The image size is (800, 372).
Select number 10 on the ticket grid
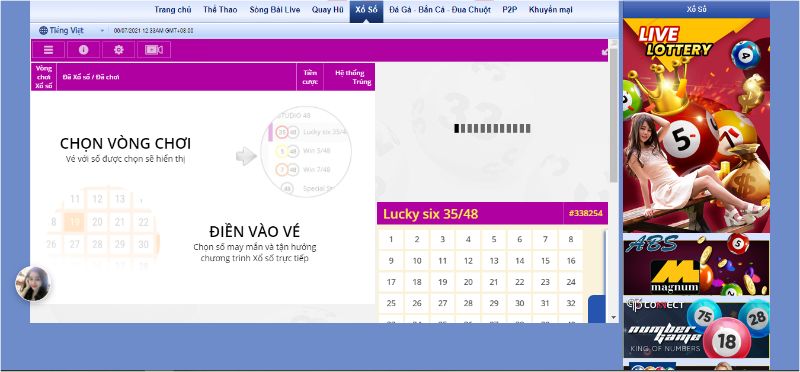(417, 261)
